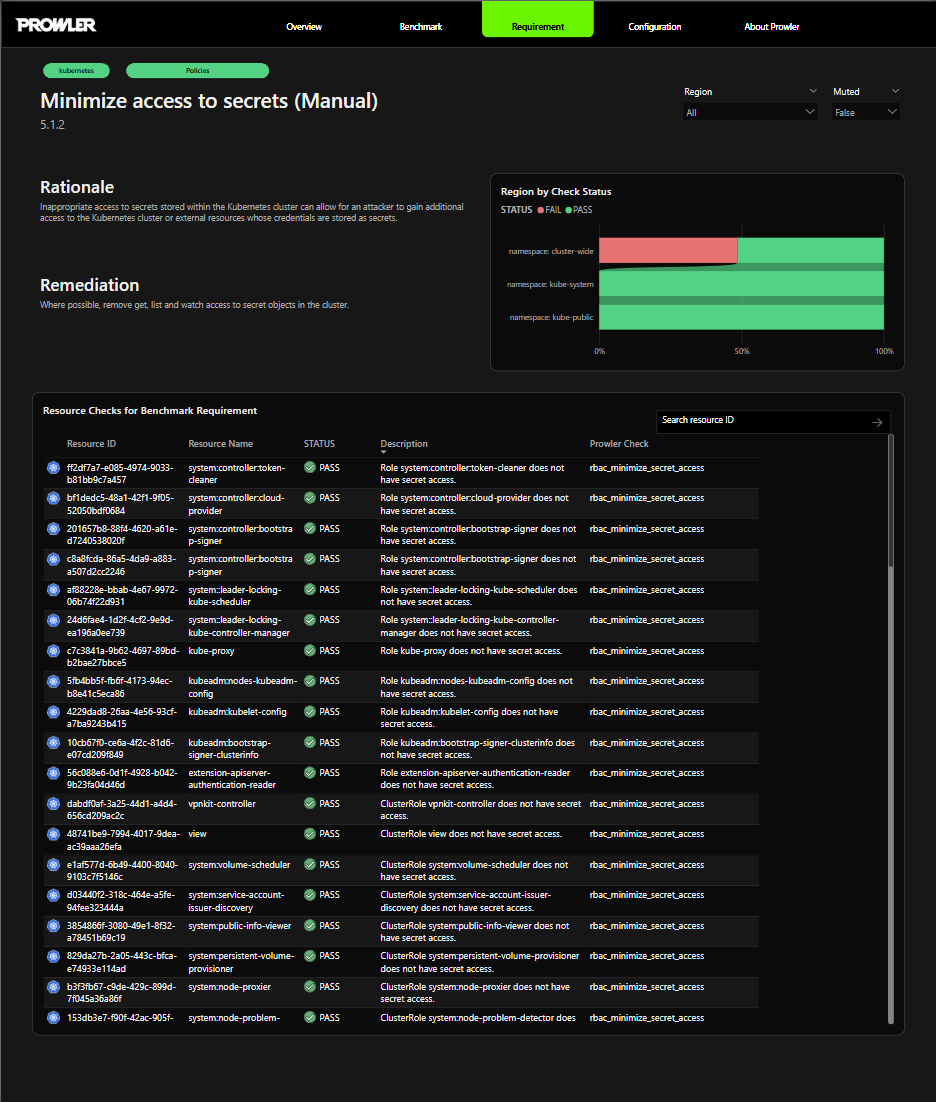Select resource name 'kube-proxy'
Image resolution: width=936 pixels, height=1102 pixels.
tap(212, 651)
